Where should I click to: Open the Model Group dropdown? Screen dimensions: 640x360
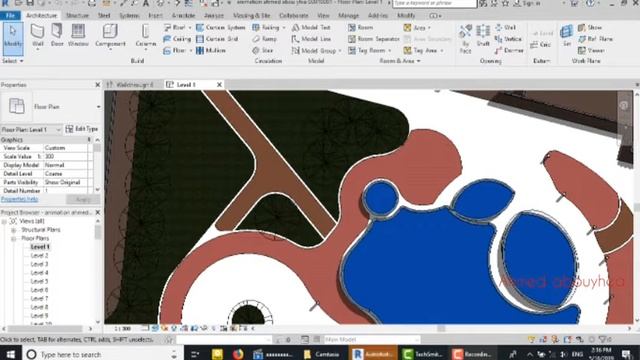[339, 51]
